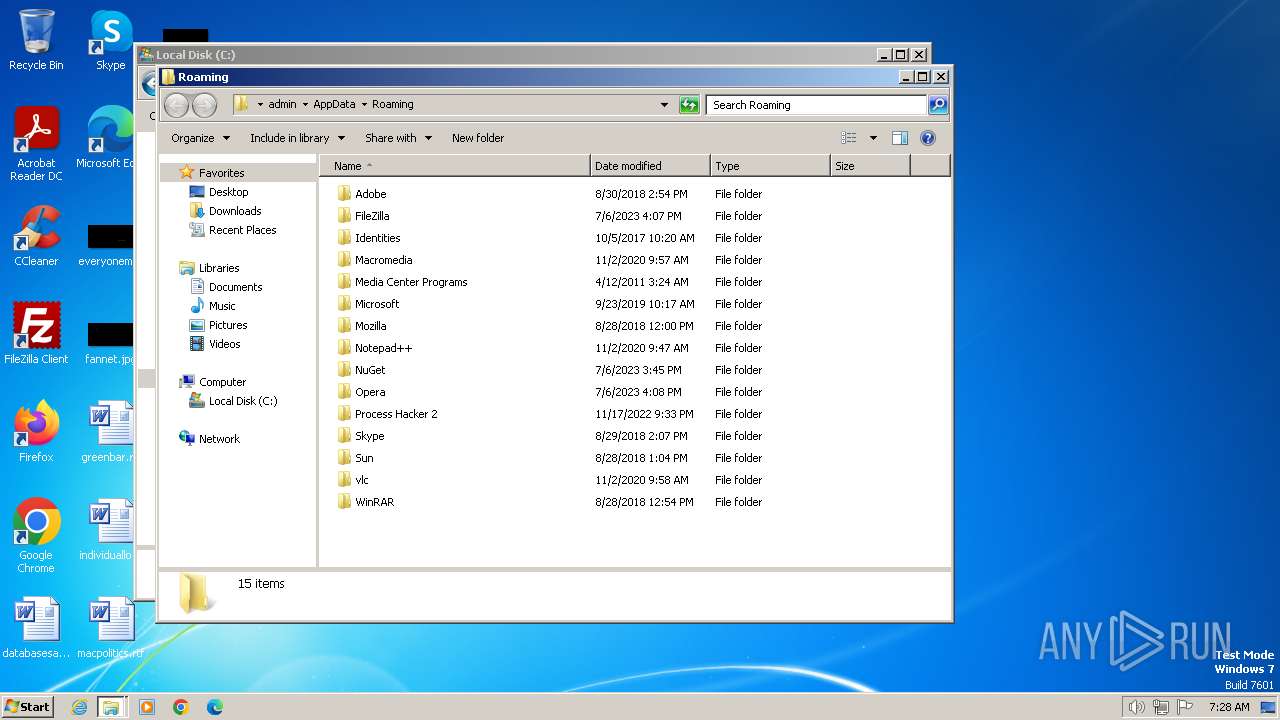Expand the admin breadcrumb arrow
Image resolution: width=1280 pixels, height=720 pixels.
pyautogui.click(x=305, y=104)
